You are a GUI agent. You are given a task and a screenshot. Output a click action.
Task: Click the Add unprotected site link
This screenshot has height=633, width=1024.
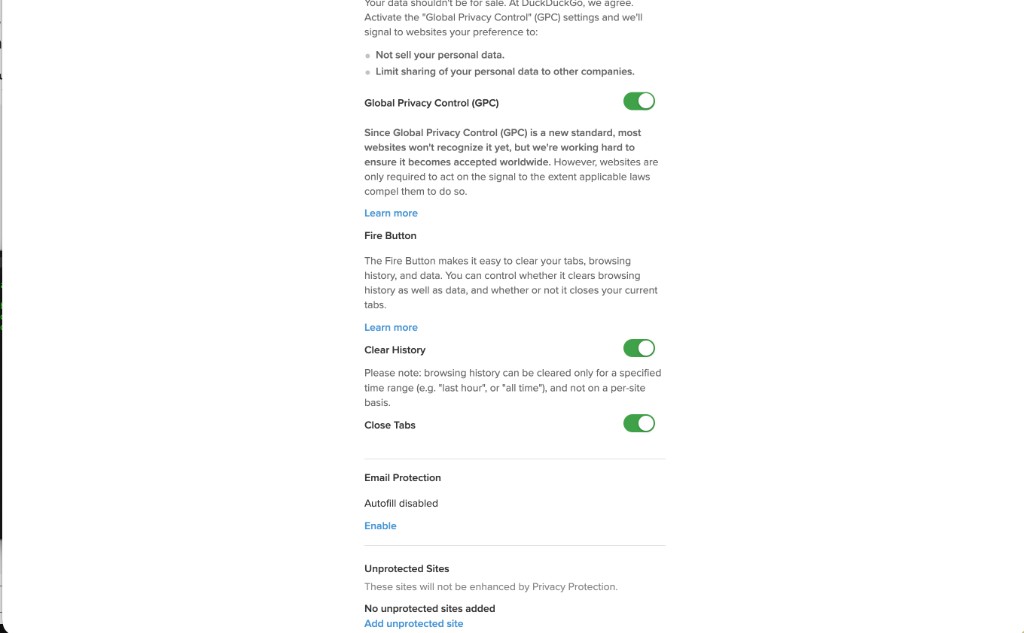(413, 624)
